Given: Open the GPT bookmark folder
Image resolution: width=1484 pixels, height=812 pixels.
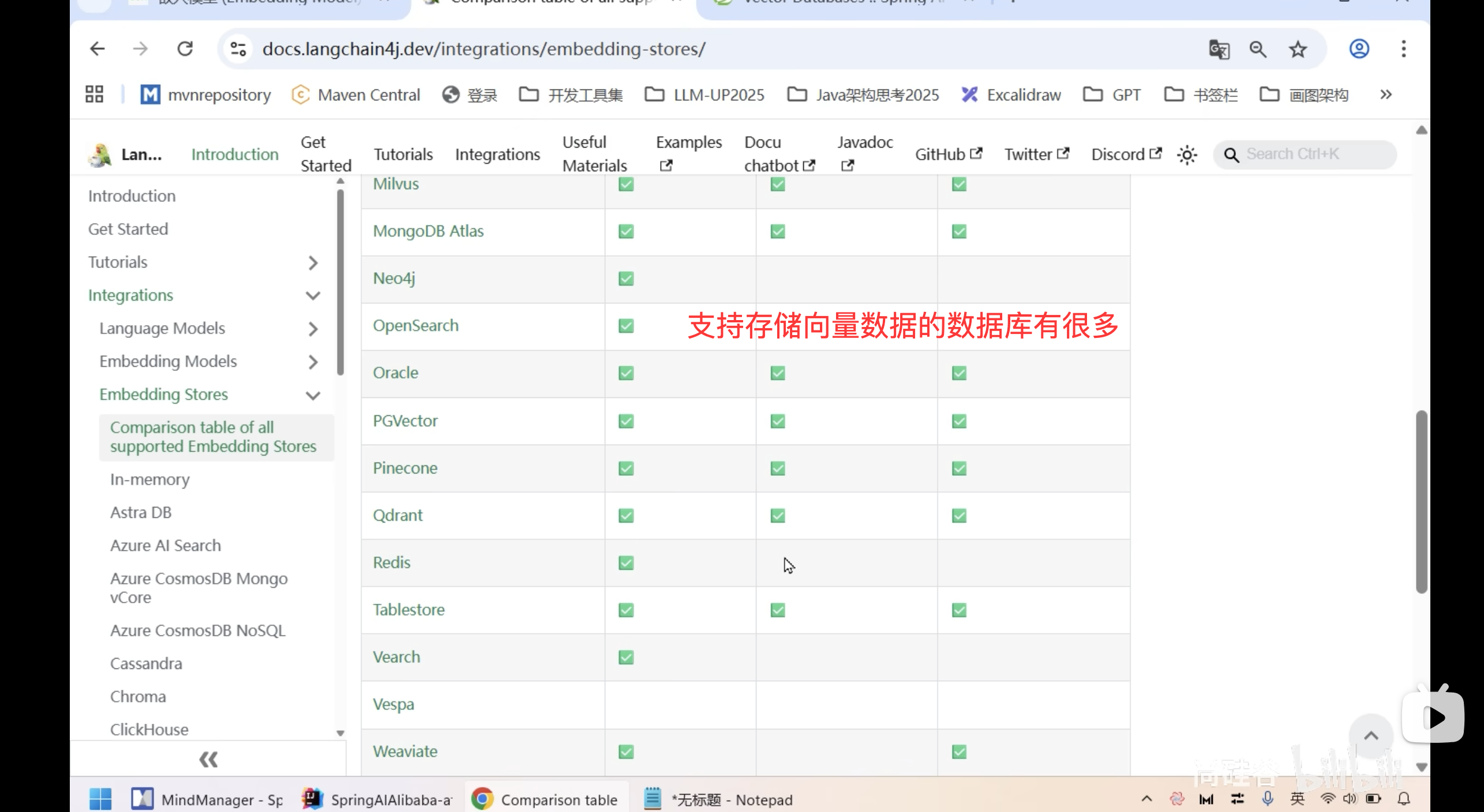Looking at the screenshot, I should click(1112, 95).
